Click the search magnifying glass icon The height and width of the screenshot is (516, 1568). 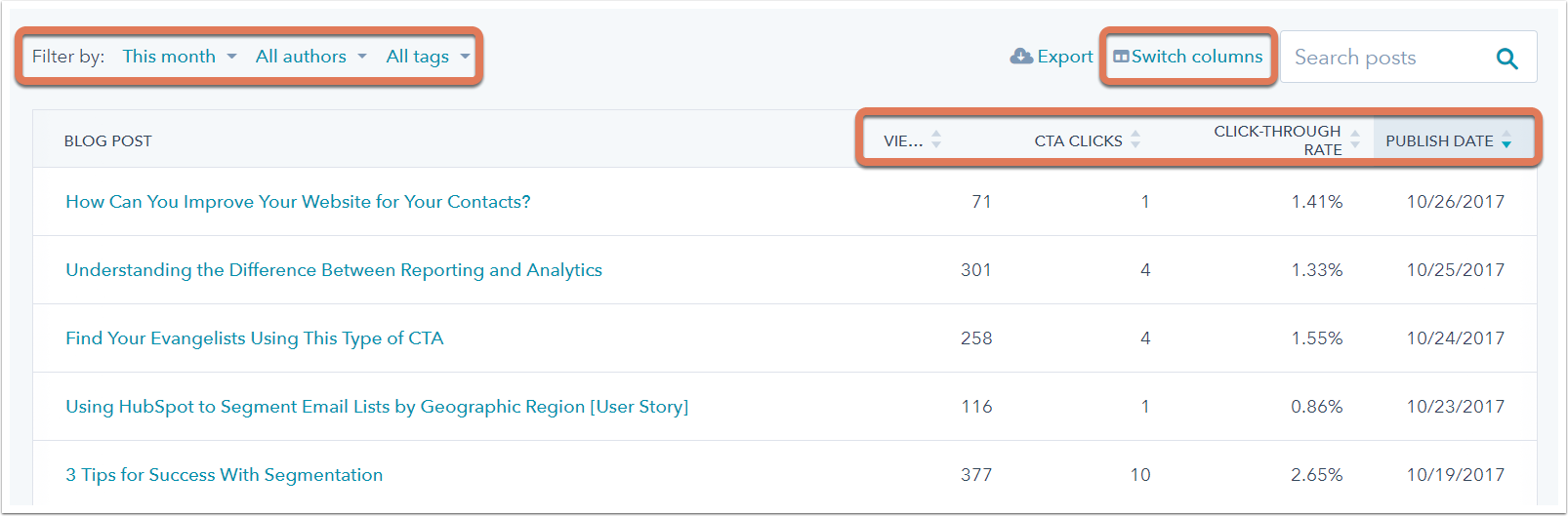coord(1506,59)
